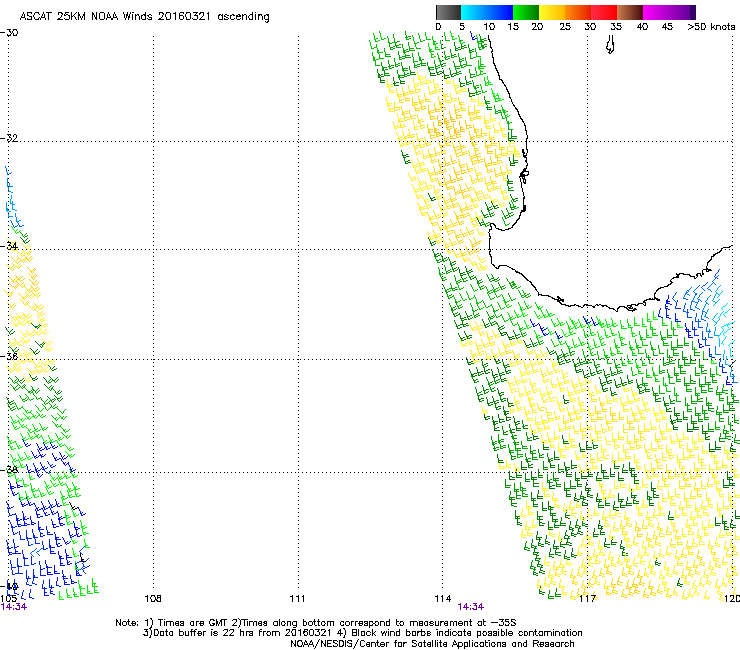Viewport: 740px width, 650px height.
Task: Click the '111' longitude axis label
Action: [297, 599]
